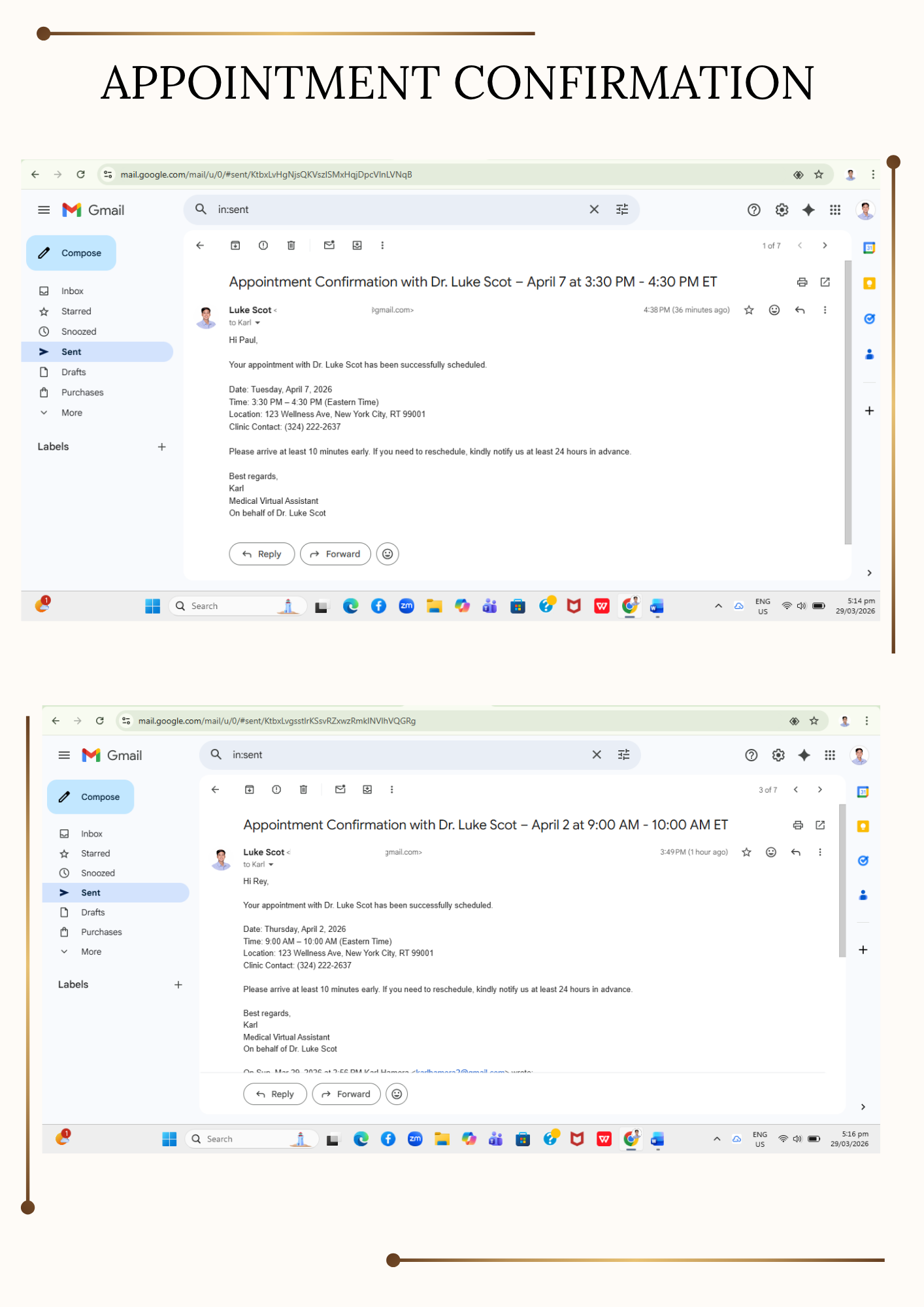Delete the April 7 appointment email
Image resolution: width=924 pixels, height=1307 pixels.
coord(291,245)
